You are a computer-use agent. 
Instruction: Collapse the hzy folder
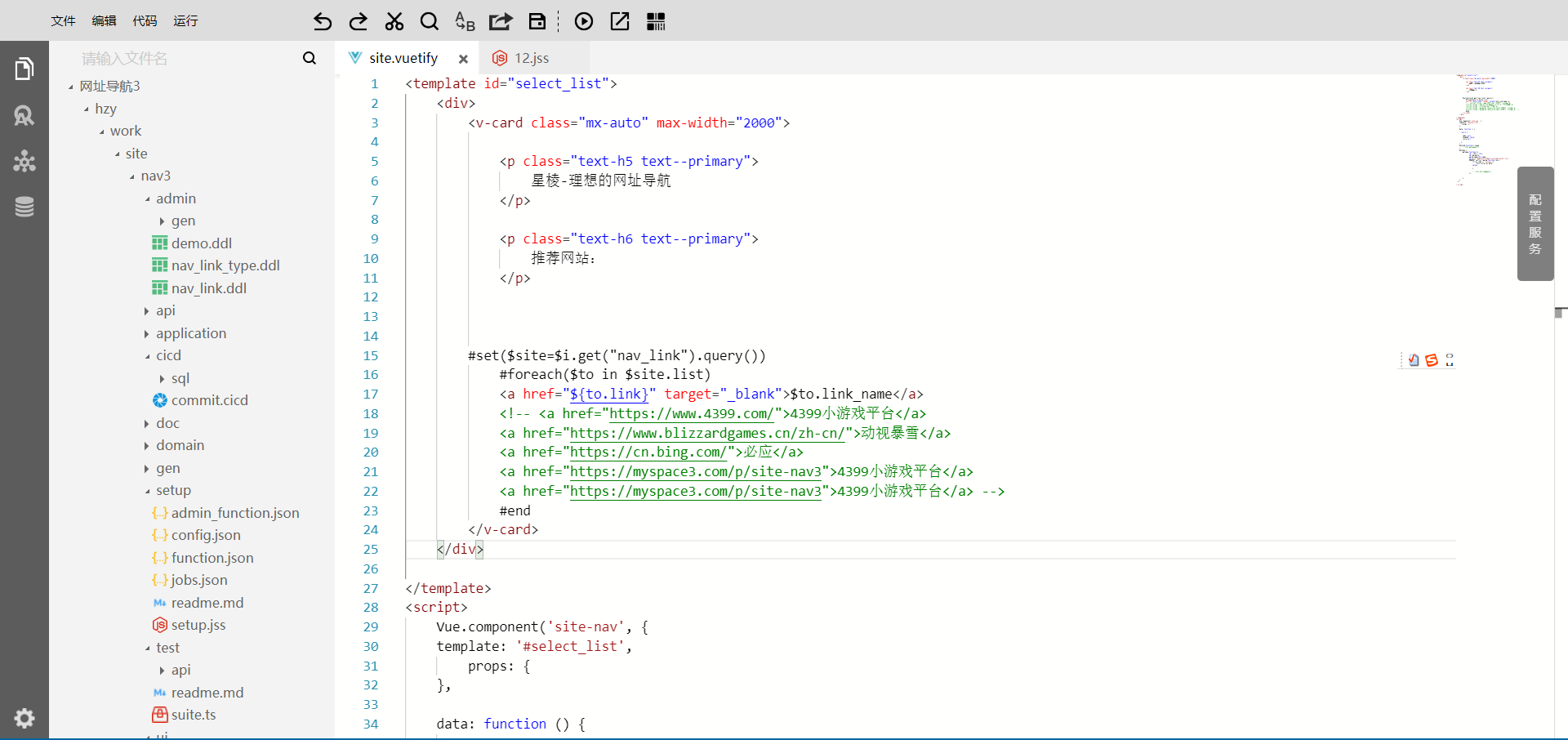(x=87, y=109)
